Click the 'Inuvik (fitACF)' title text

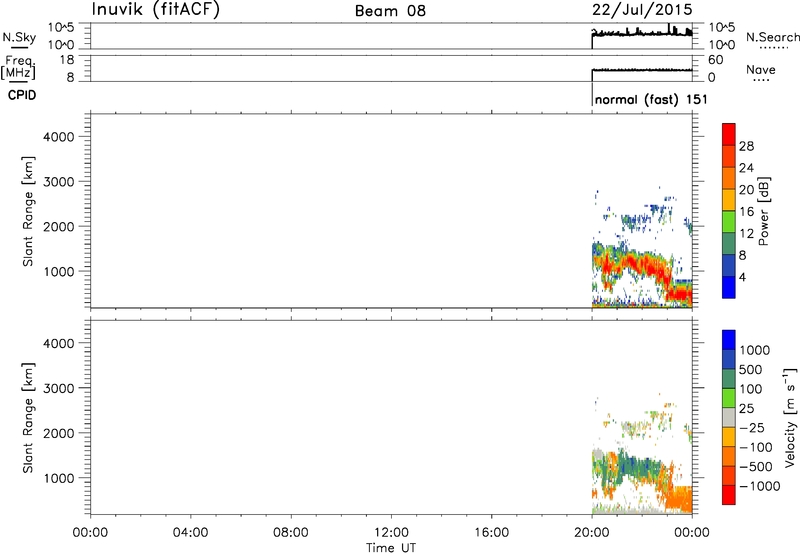tap(156, 9)
